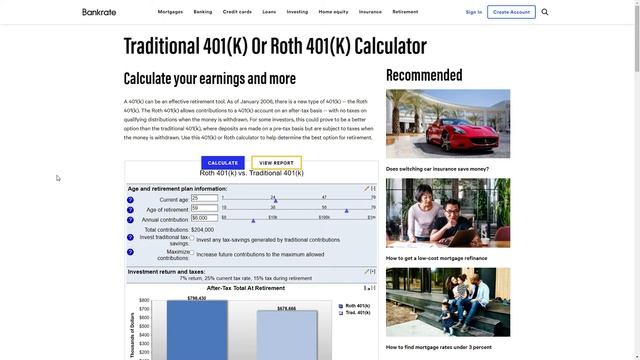Click the VIEW REPORT button
640x360 pixels.
pyautogui.click(x=276, y=163)
